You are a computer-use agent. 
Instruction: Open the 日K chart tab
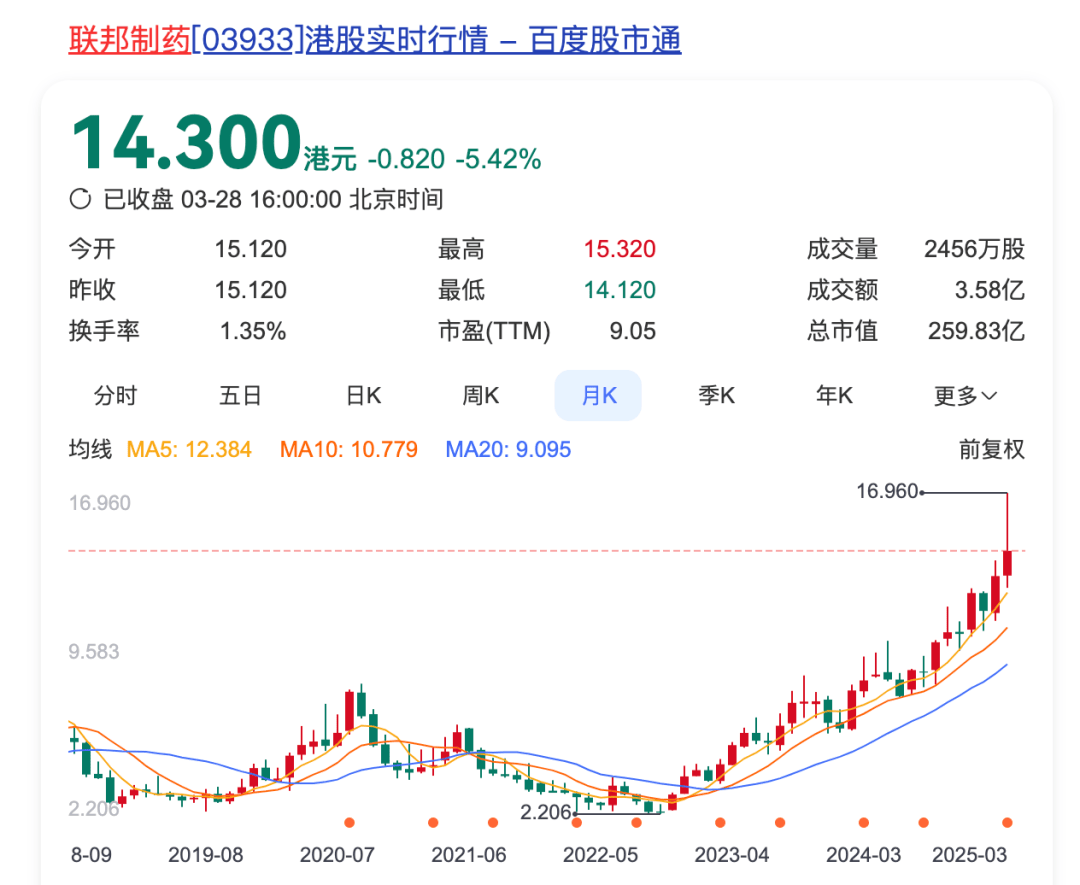(x=363, y=395)
